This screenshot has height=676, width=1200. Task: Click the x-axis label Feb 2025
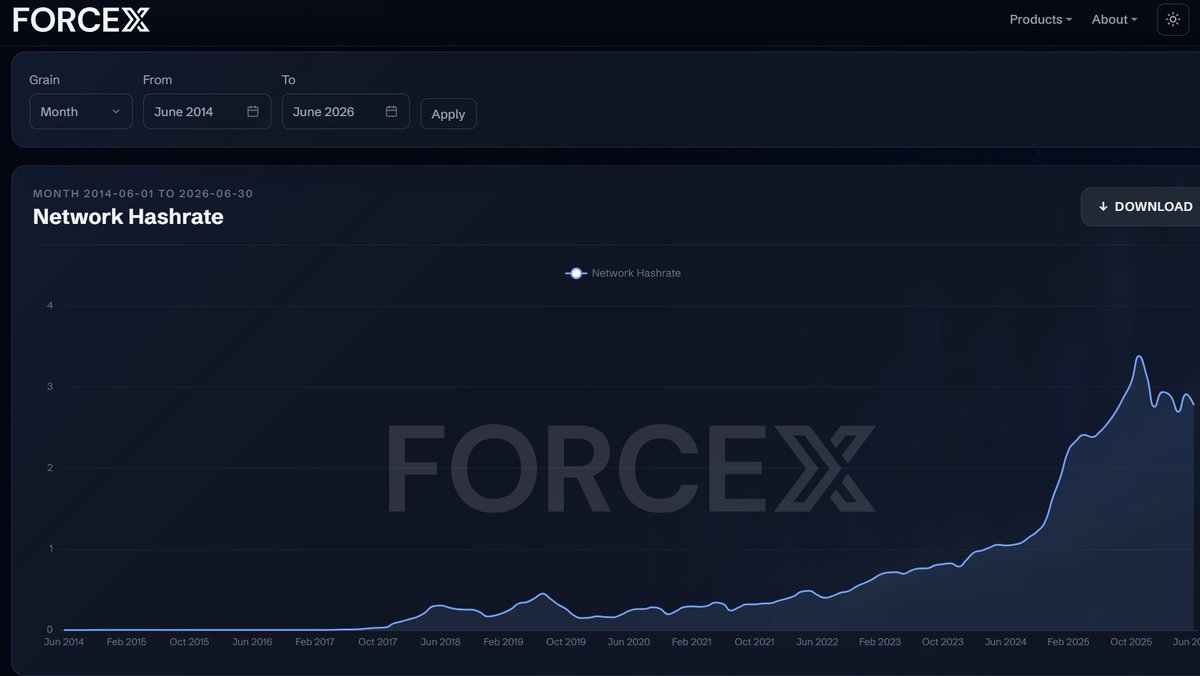[1069, 642]
